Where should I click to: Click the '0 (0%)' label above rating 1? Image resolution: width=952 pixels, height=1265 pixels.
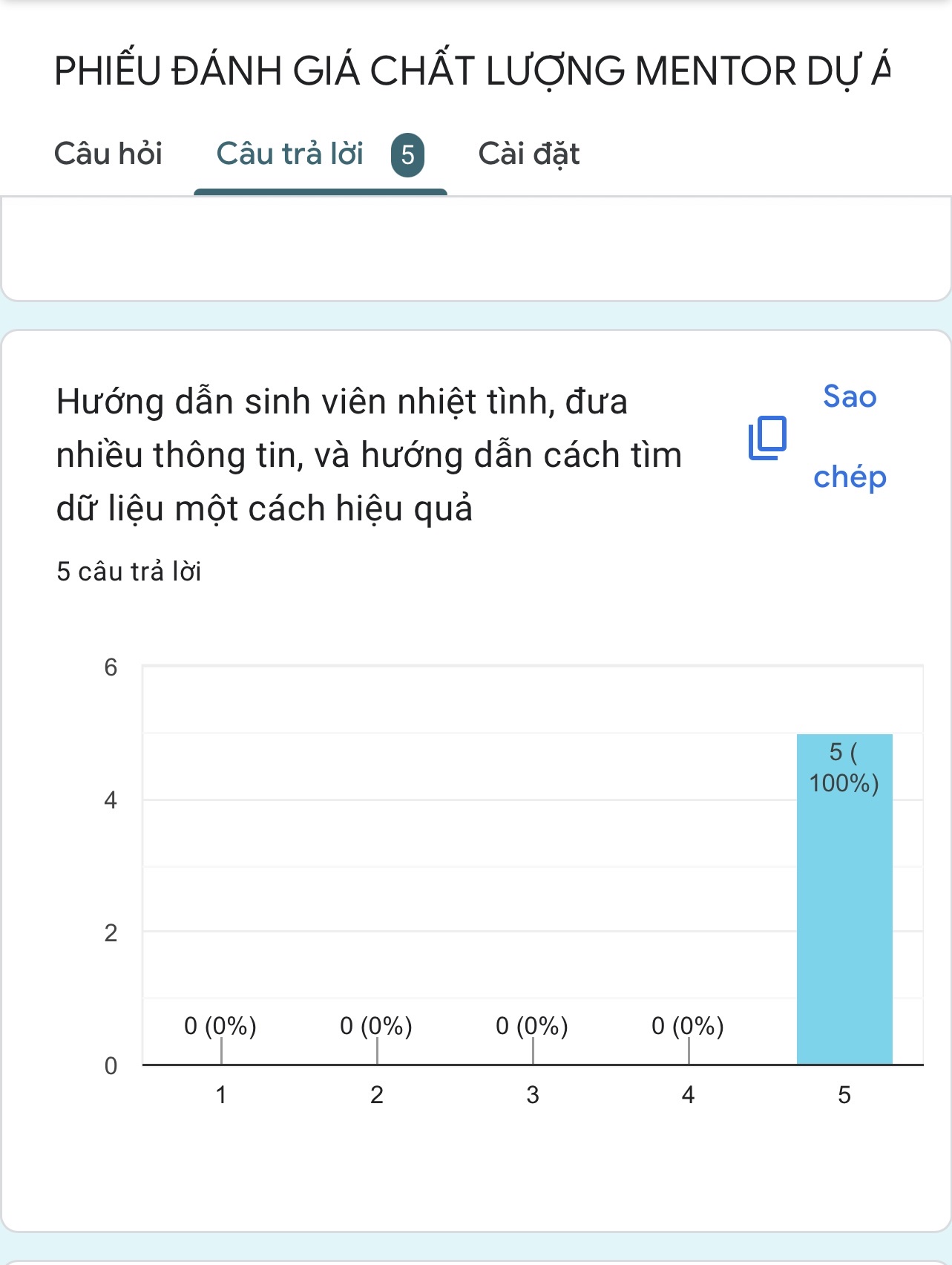coord(220,1026)
